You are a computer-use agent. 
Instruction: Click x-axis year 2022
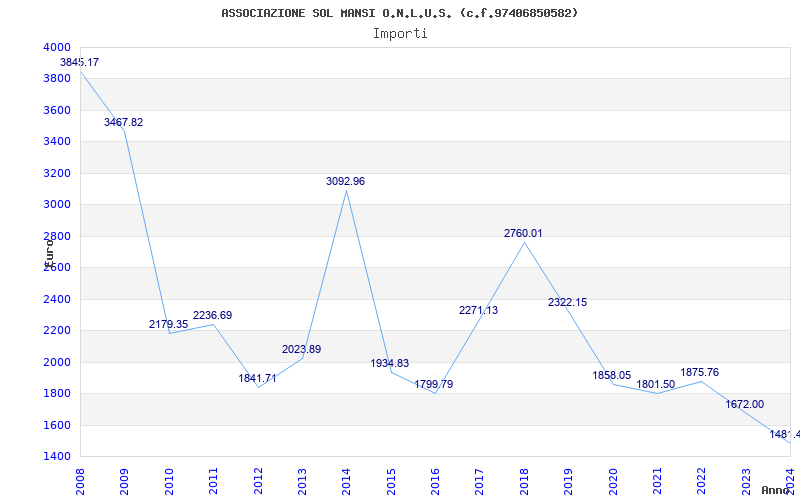tap(702, 482)
